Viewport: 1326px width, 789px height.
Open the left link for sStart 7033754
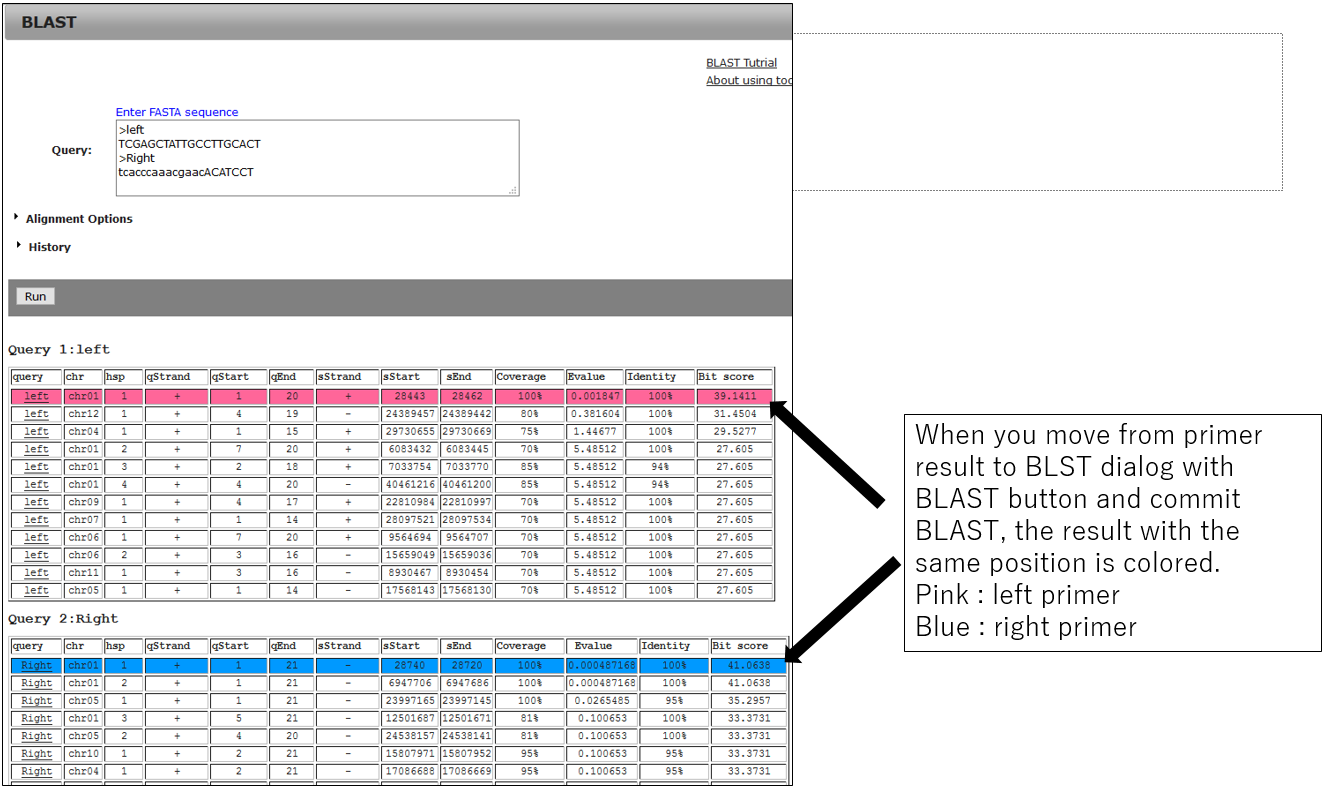36,467
